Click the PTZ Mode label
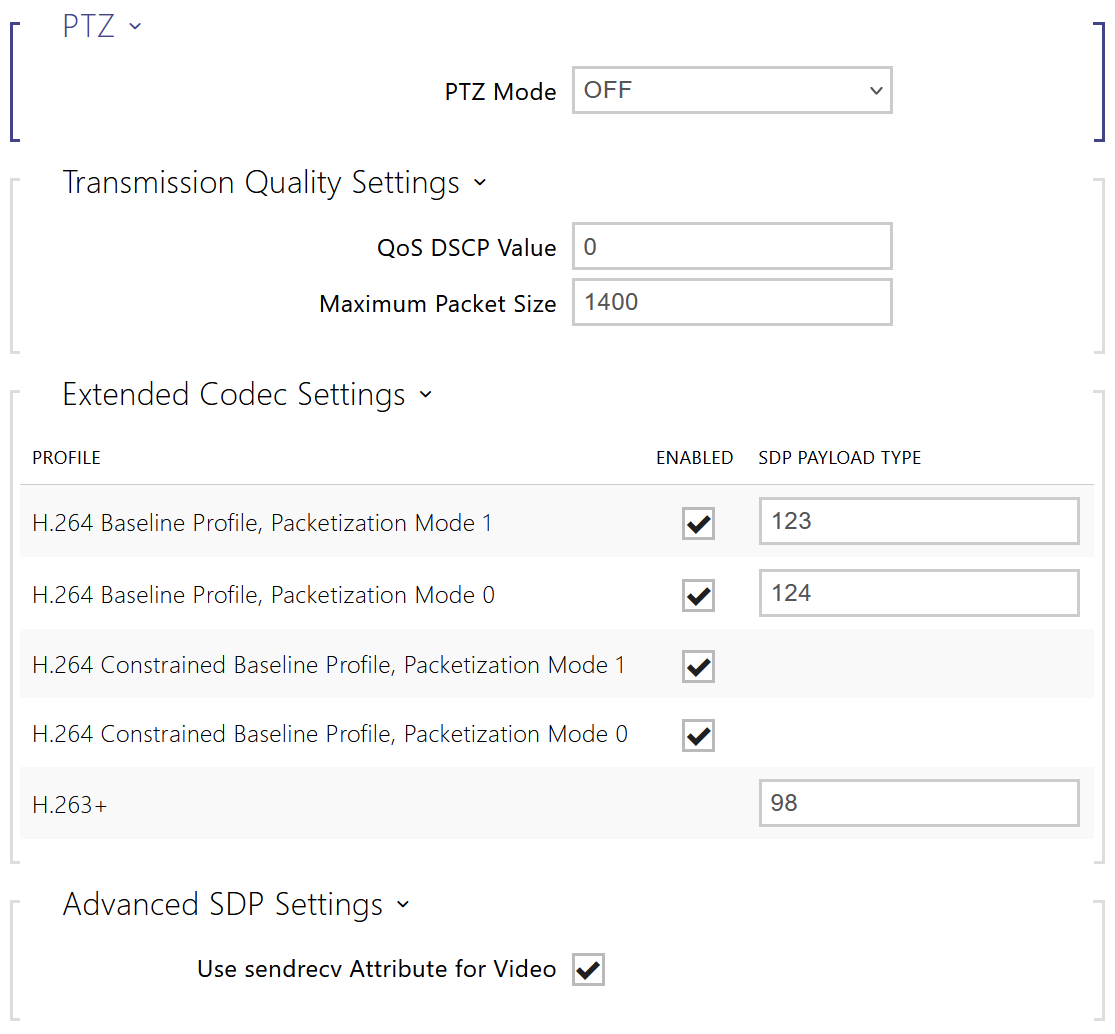This screenshot has height=1034, width=1115. [500, 92]
